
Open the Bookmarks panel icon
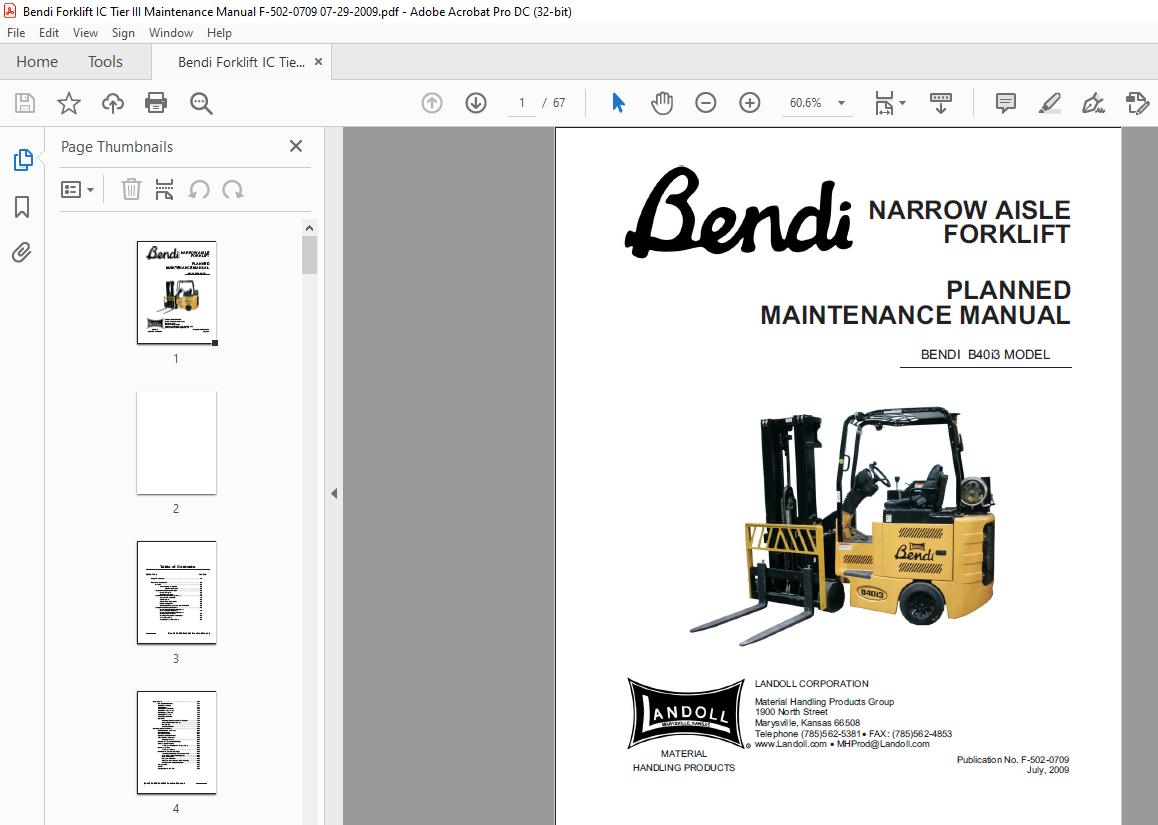point(22,207)
